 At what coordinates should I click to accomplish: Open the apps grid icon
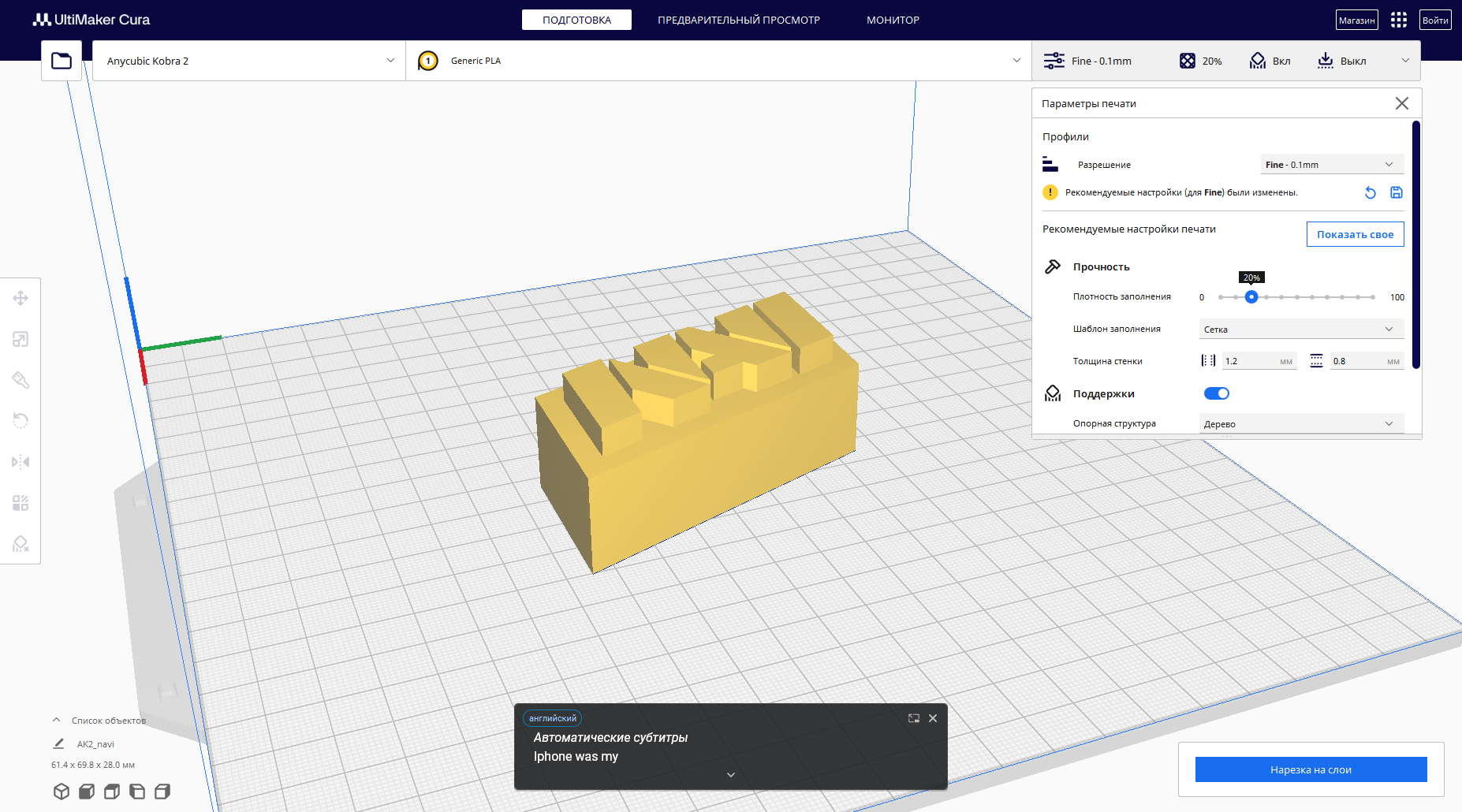tap(1399, 20)
